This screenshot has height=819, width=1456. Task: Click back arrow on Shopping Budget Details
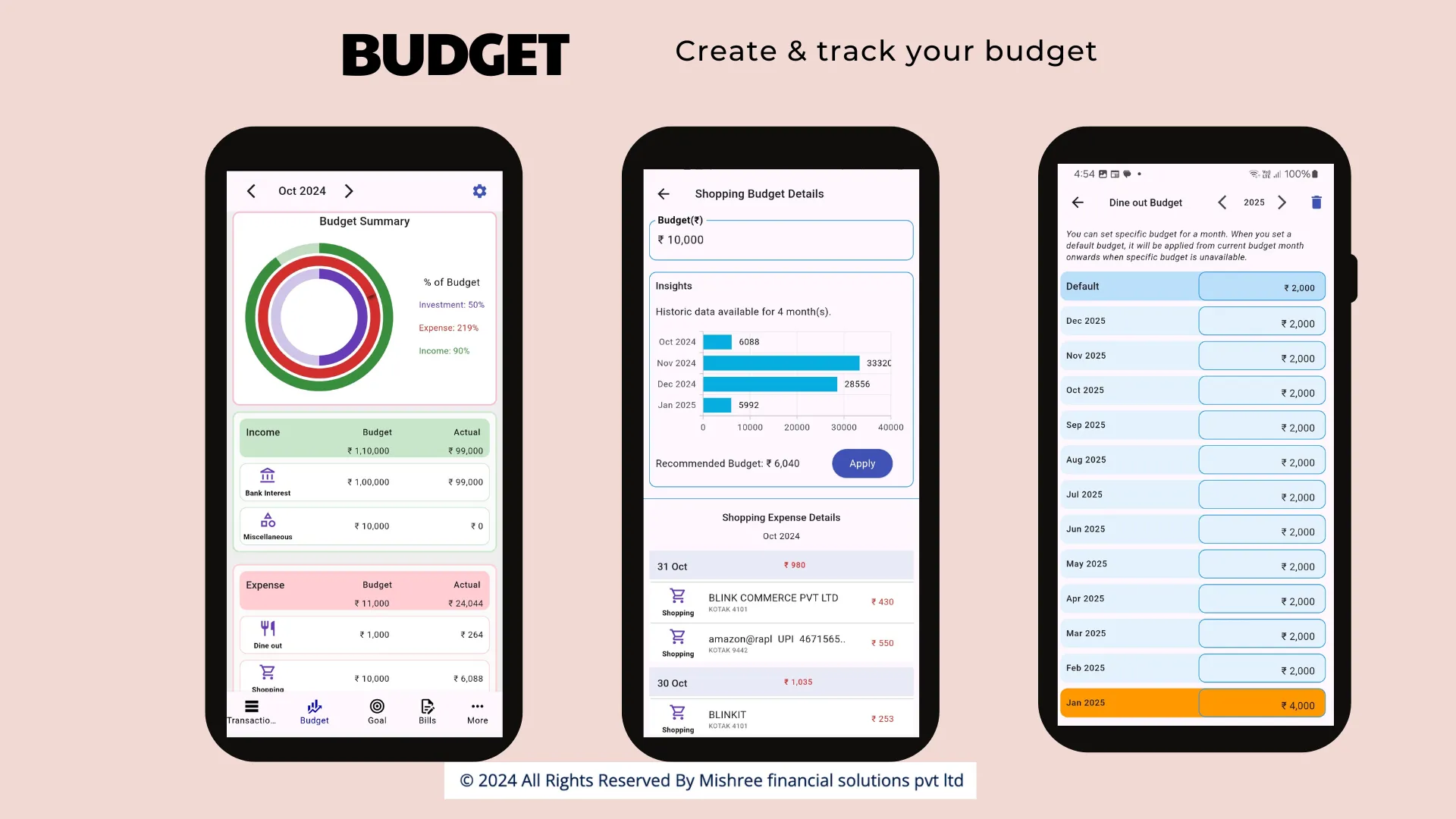coord(663,193)
